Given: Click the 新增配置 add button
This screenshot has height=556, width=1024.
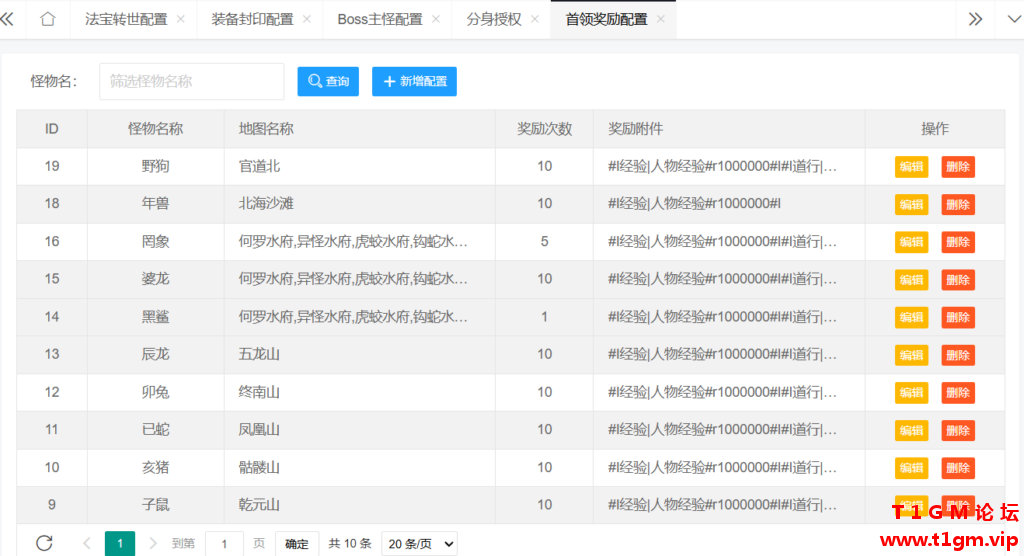Looking at the screenshot, I should coord(414,81).
